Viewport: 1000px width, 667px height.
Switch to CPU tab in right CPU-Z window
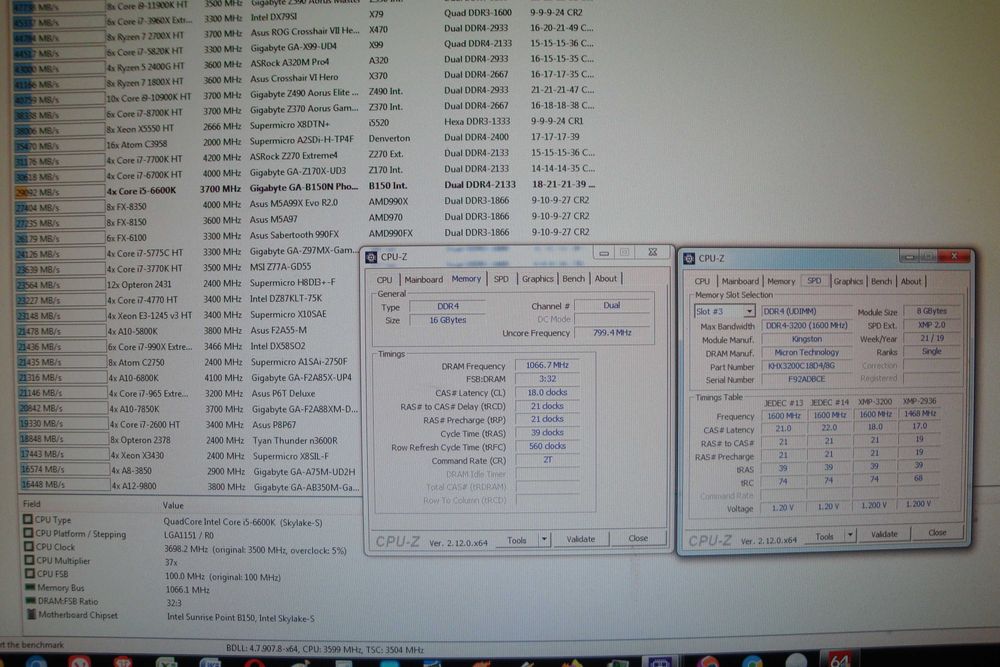pos(702,281)
